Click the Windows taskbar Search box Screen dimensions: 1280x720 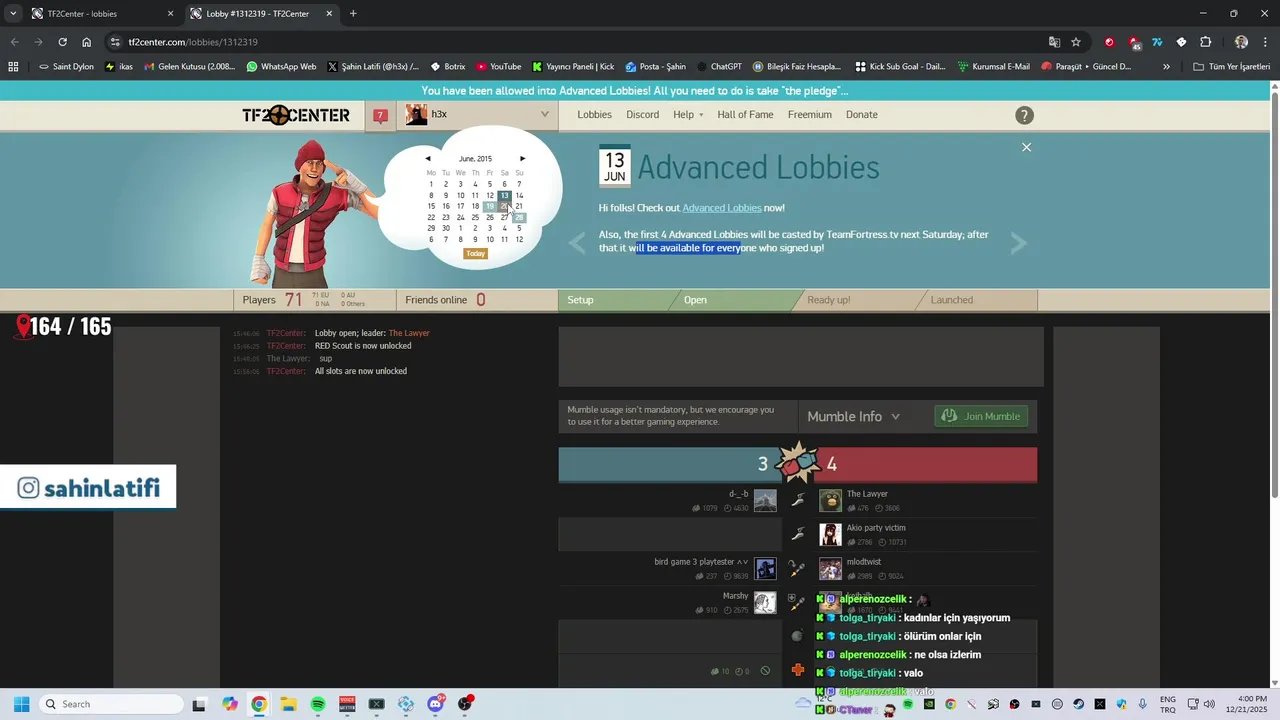110,704
